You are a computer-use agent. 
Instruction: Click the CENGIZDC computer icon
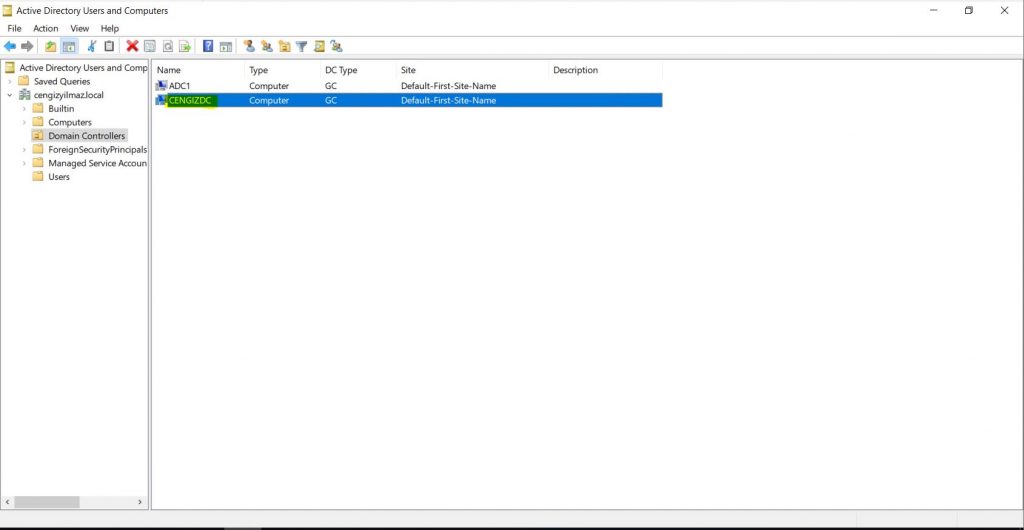[x=161, y=100]
